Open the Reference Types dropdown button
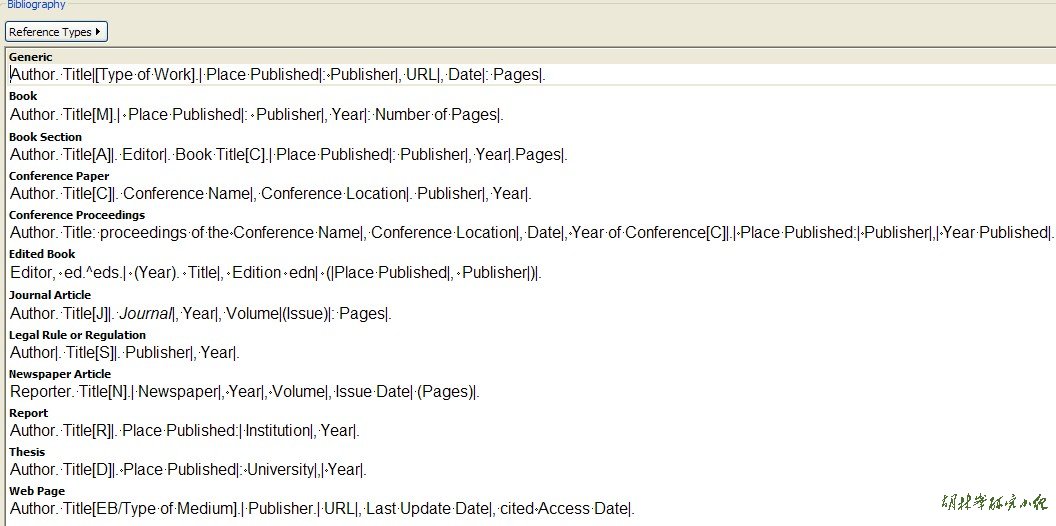Image resolution: width=1056 pixels, height=526 pixels. pos(56,32)
